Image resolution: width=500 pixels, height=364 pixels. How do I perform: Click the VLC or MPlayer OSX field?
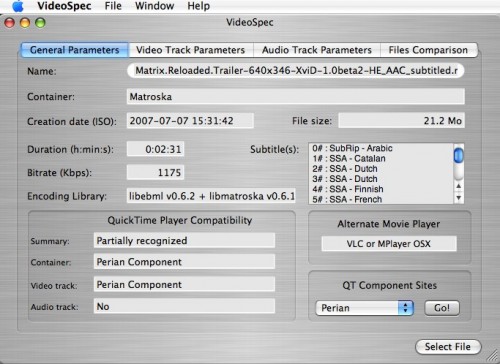(389, 244)
